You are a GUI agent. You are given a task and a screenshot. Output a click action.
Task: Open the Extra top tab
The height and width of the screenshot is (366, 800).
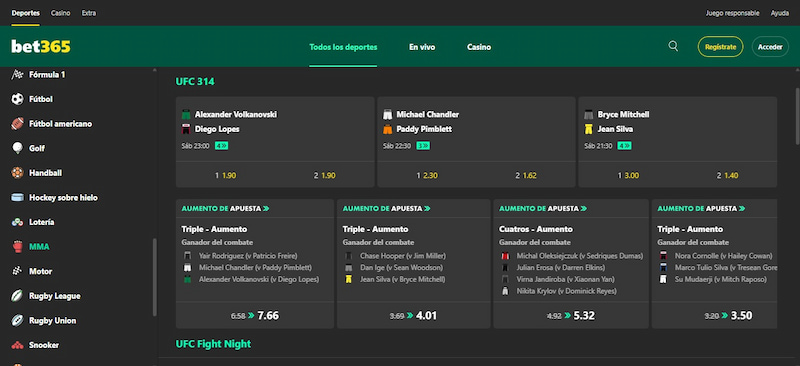point(89,13)
